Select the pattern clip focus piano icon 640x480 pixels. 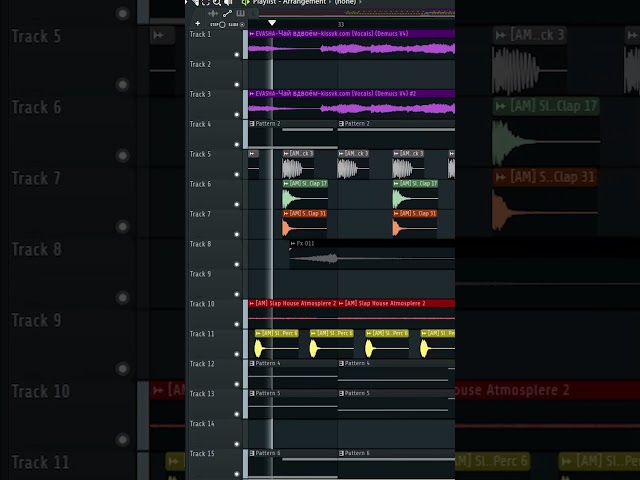(240, 13)
